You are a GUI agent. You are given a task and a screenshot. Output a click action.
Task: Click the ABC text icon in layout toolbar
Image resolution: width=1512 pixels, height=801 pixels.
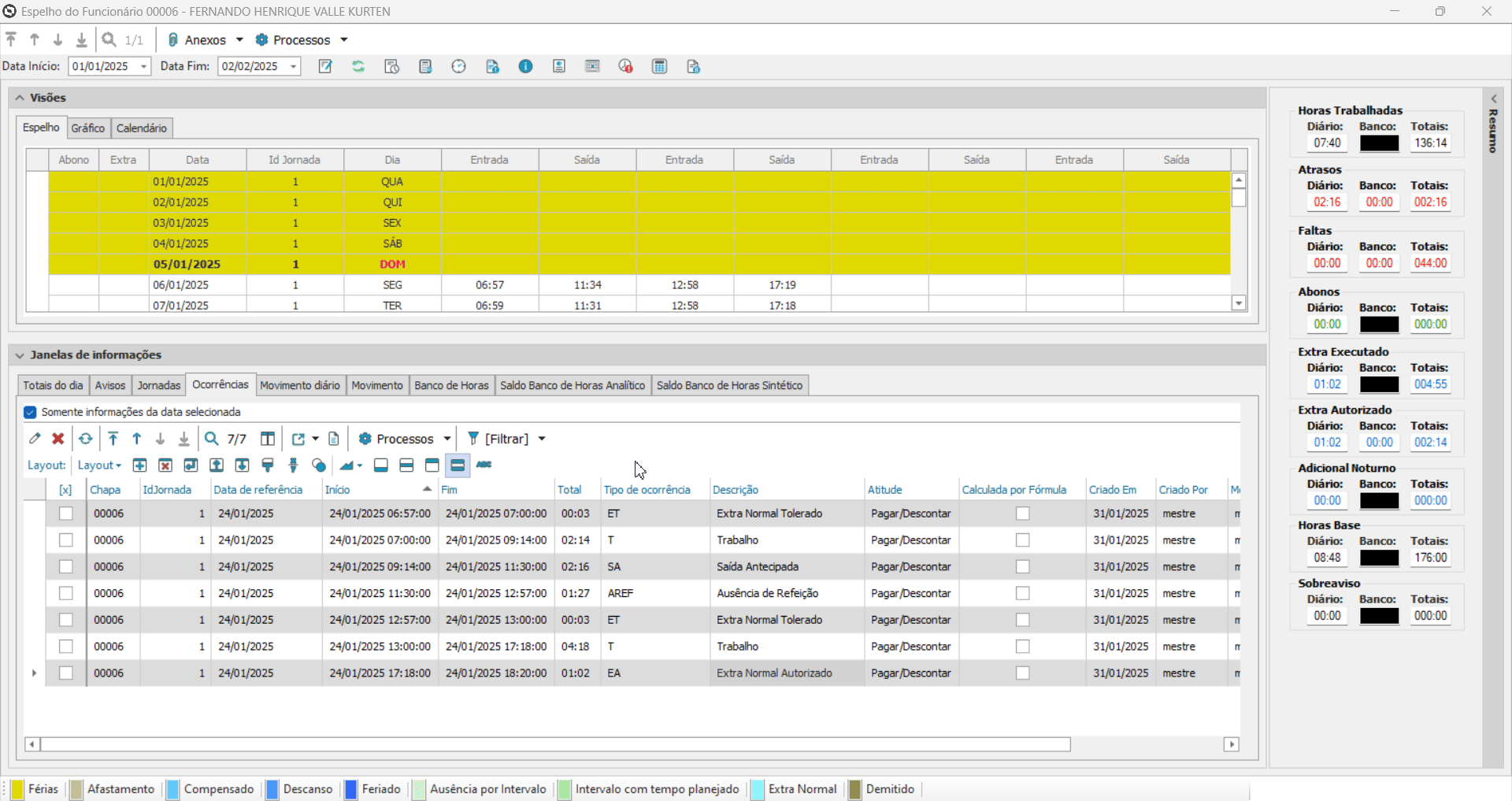[x=484, y=465]
